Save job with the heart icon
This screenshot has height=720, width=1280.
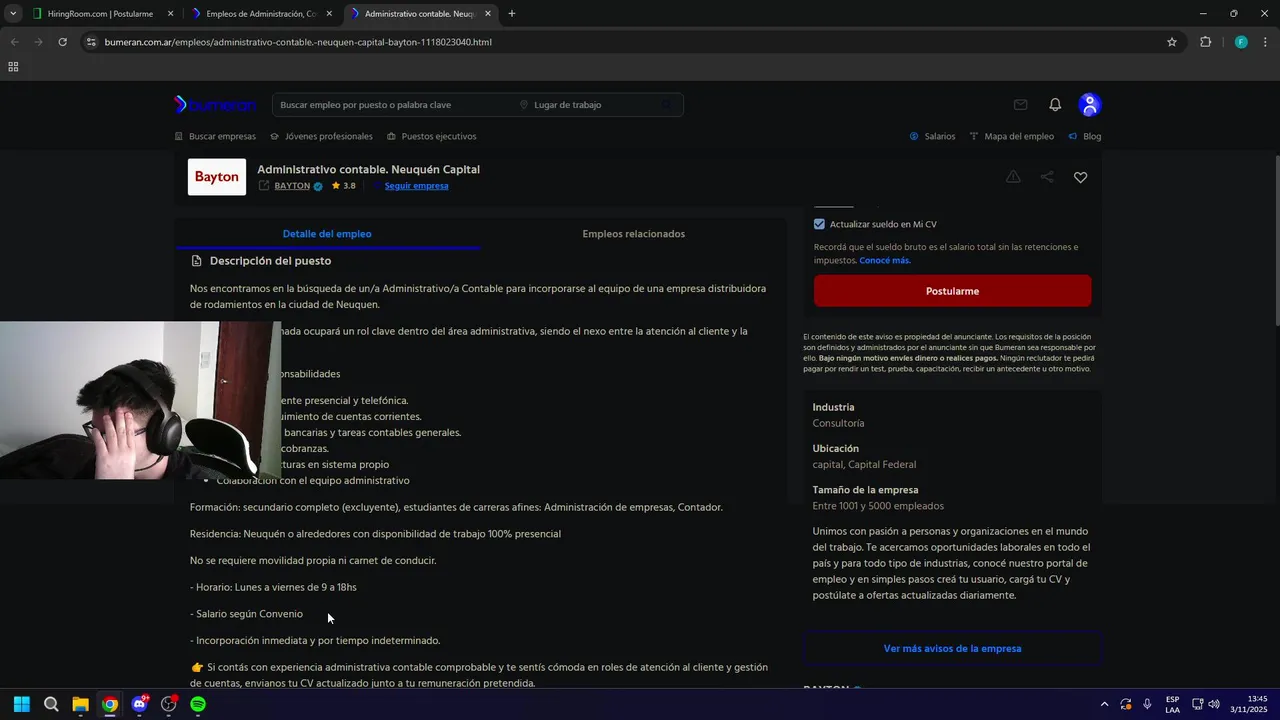pos(1080,177)
